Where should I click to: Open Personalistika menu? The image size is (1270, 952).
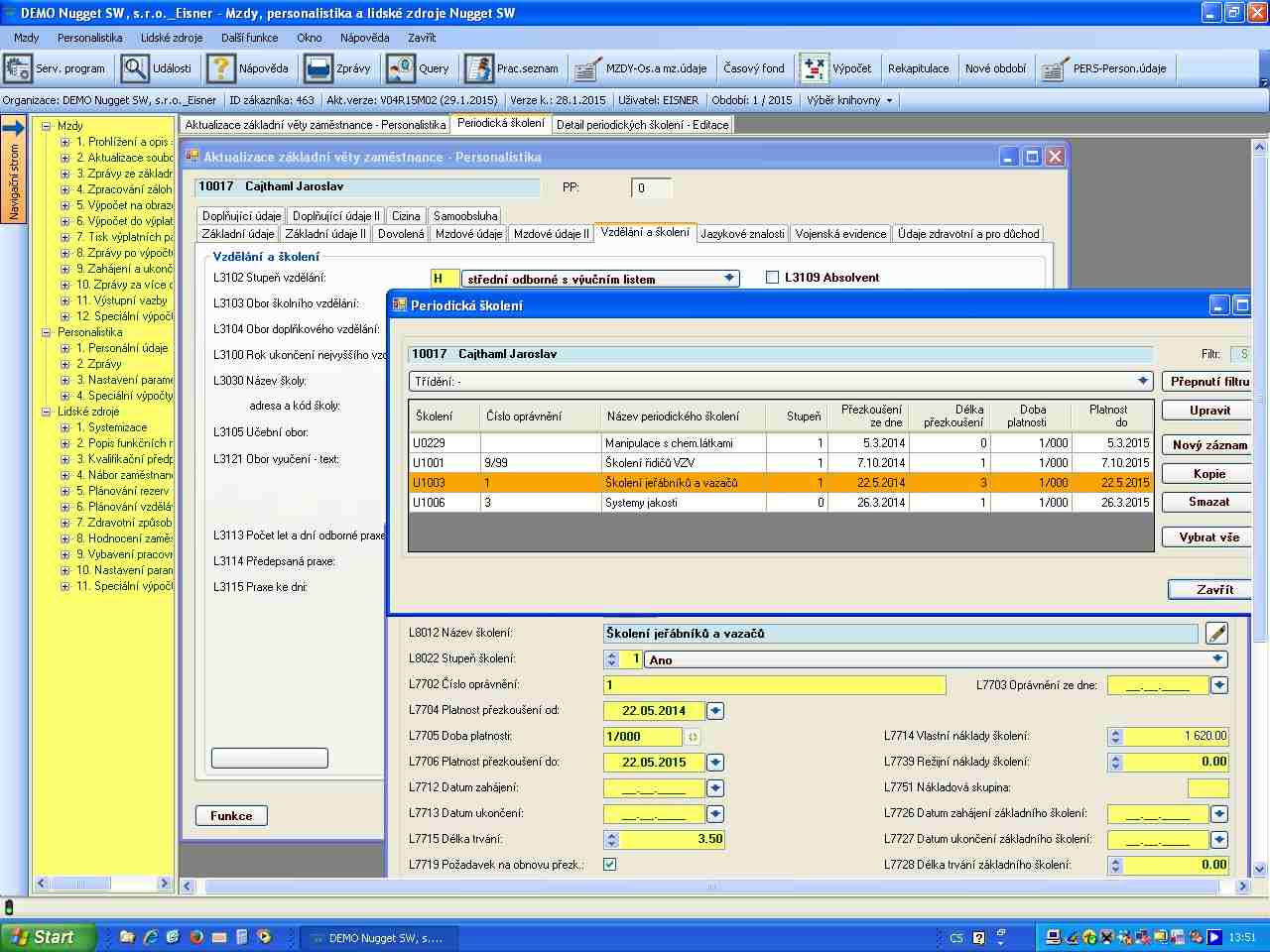click(89, 38)
